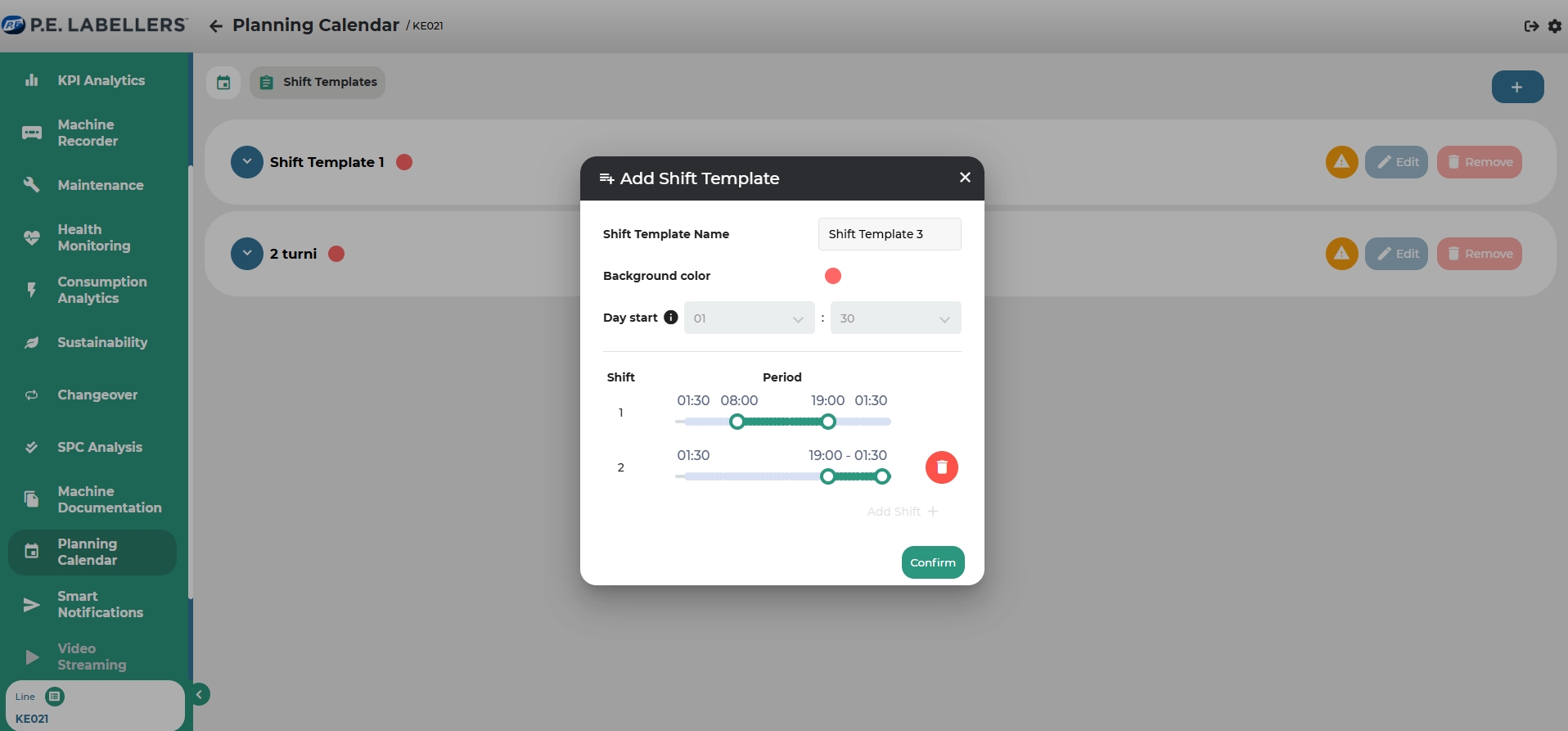The width and height of the screenshot is (1568, 731).
Task: Pick the Background color swatch
Action: click(x=833, y=276)
